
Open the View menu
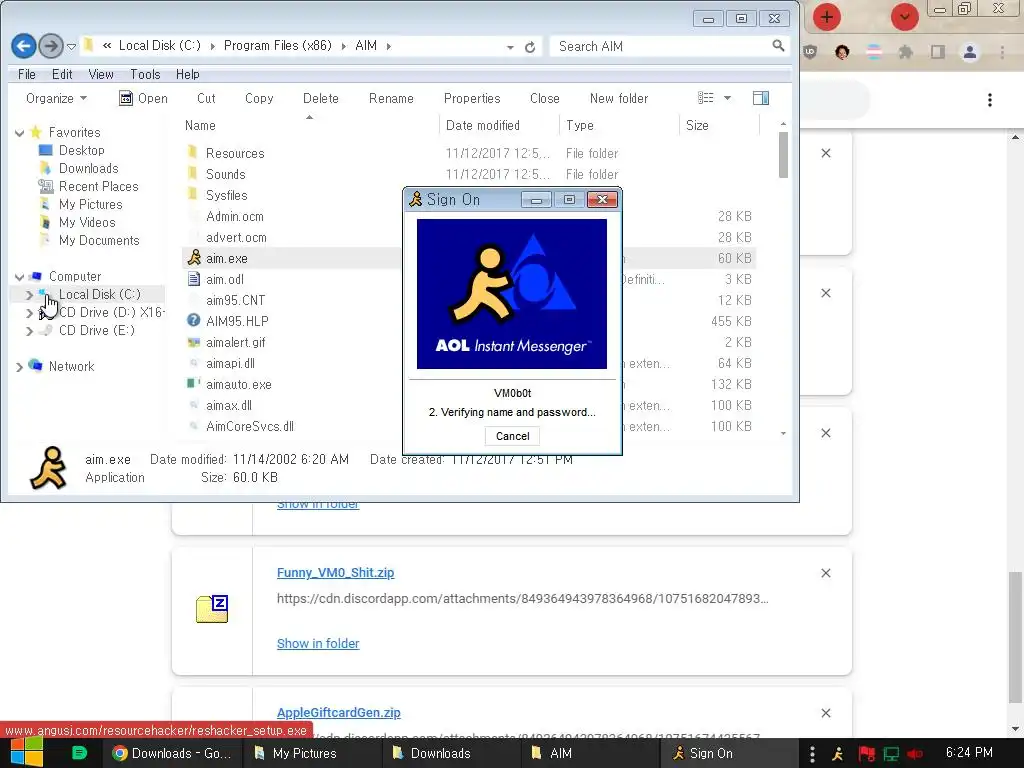pos(101,74)
